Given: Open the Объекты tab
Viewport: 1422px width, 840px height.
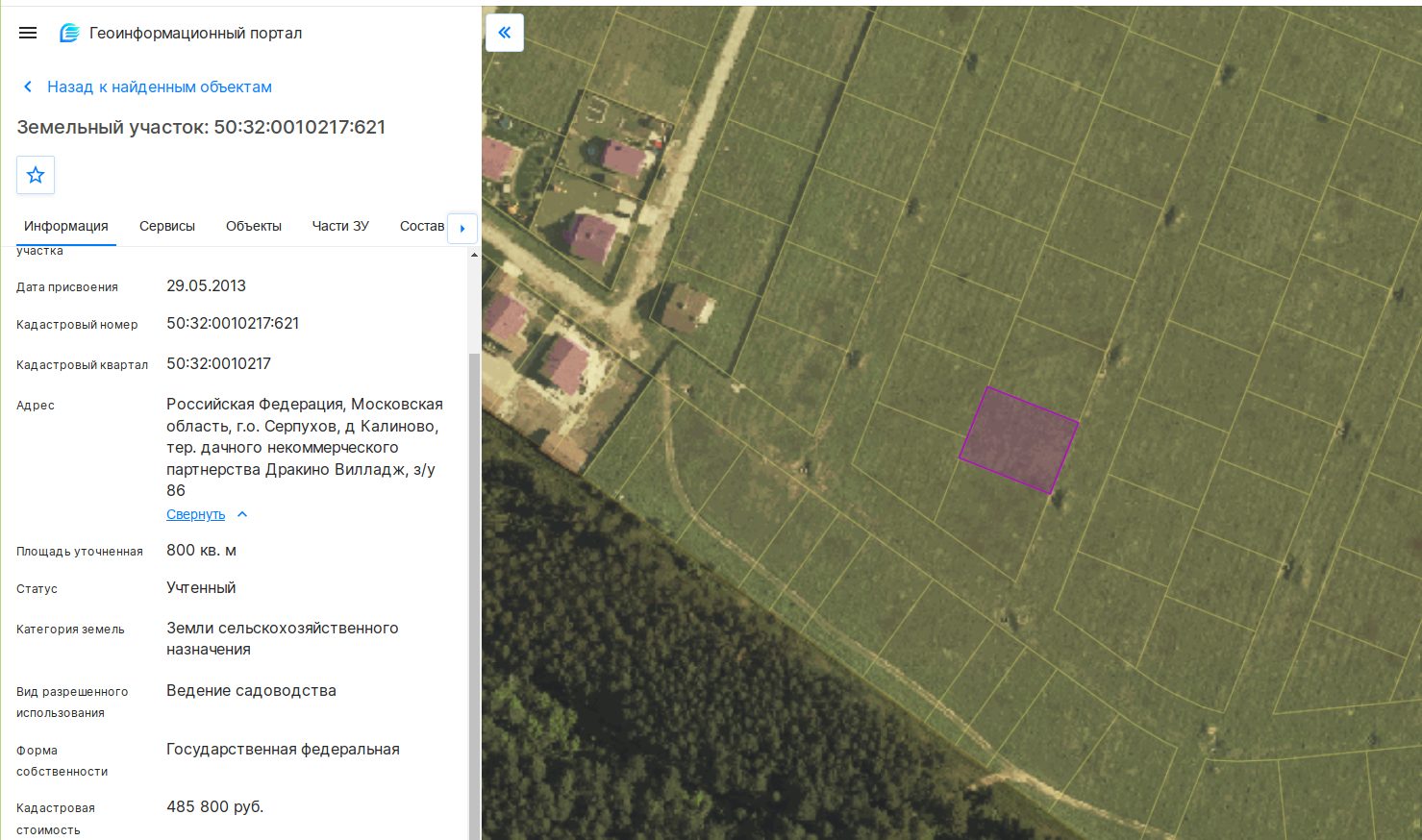Looking at the screenshot, I should pyautogui.click(x=254, y=226).
